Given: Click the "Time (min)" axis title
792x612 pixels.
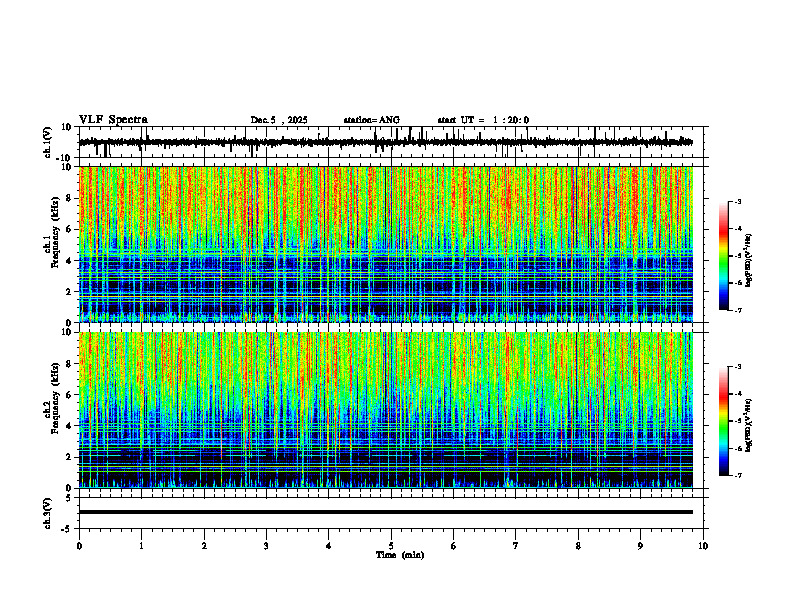Looking at the screenshot, I should [400, 555].
